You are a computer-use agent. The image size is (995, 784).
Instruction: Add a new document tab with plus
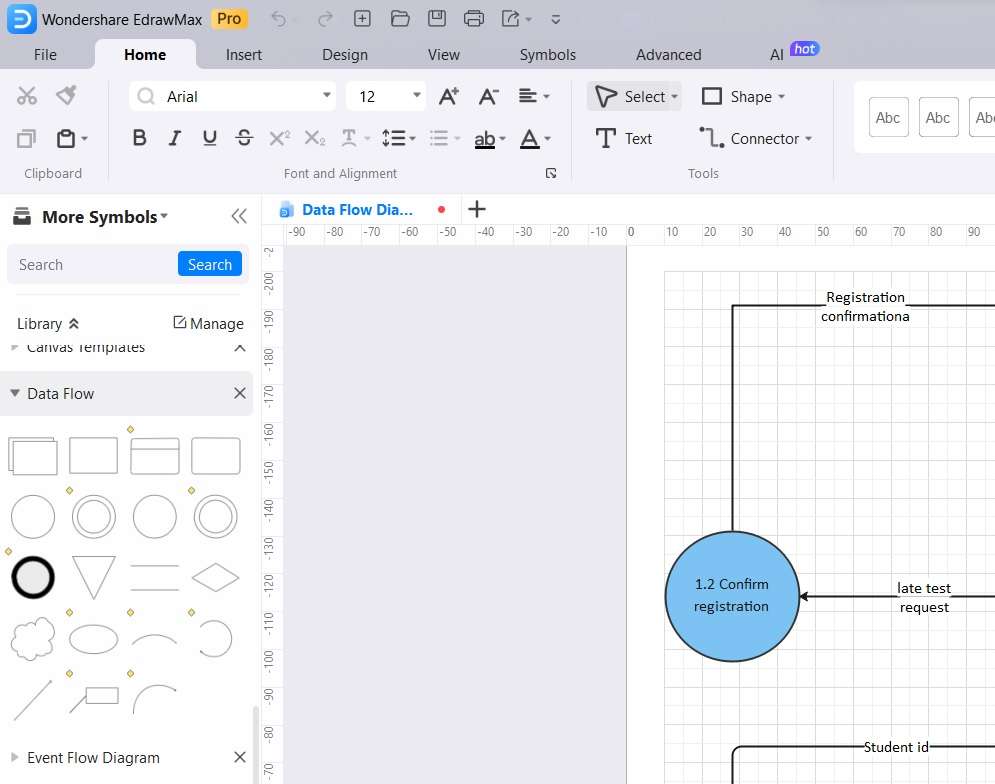click(477, 209)
